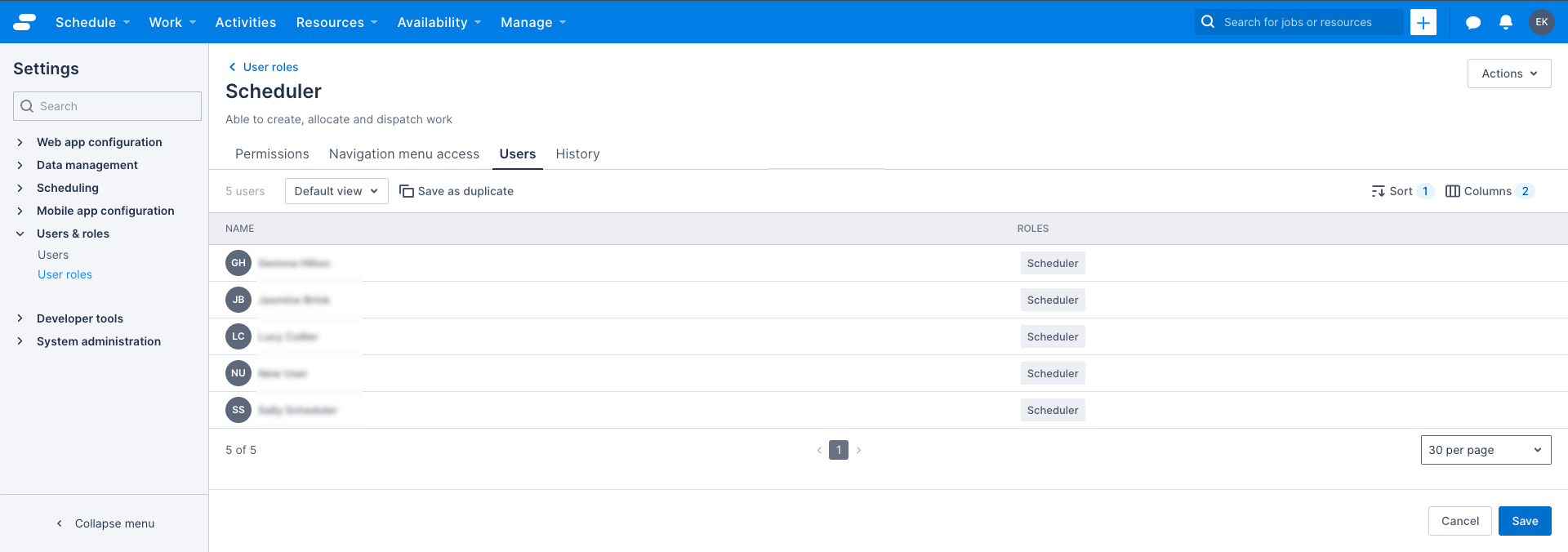
Task: Go to next page arrow
Action: point(858,450)
